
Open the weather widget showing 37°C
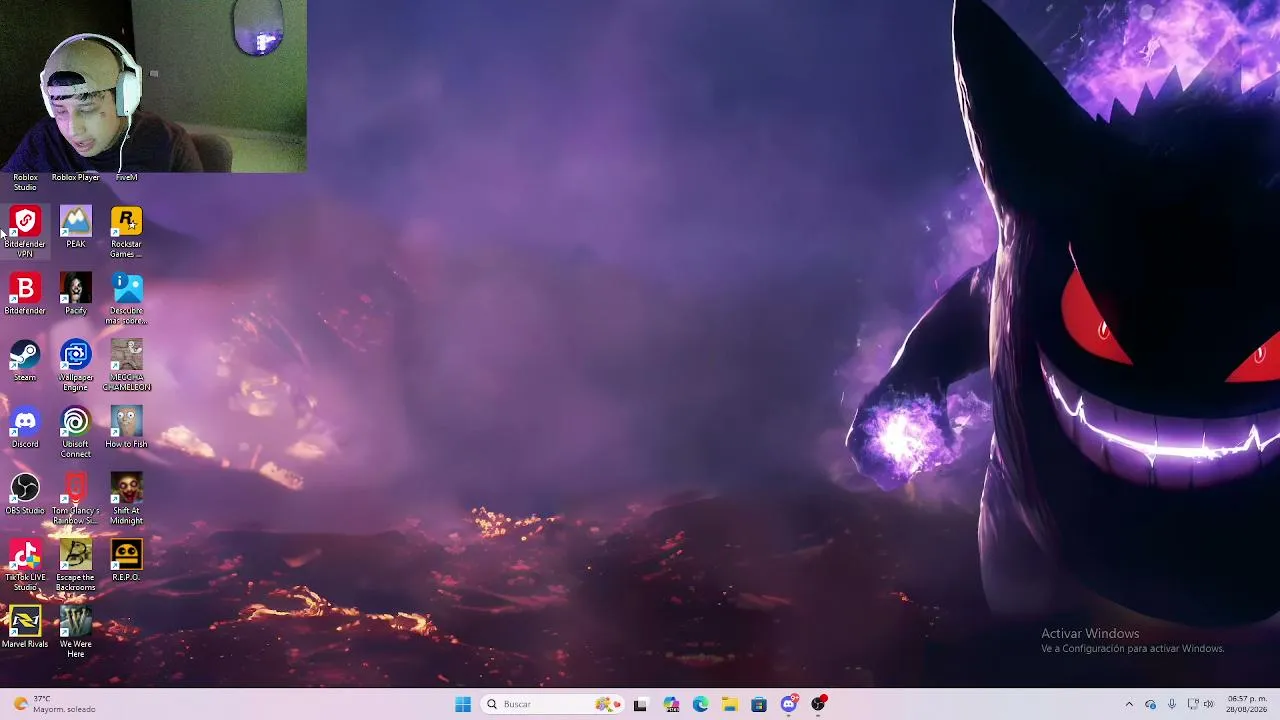pos(54,704)
